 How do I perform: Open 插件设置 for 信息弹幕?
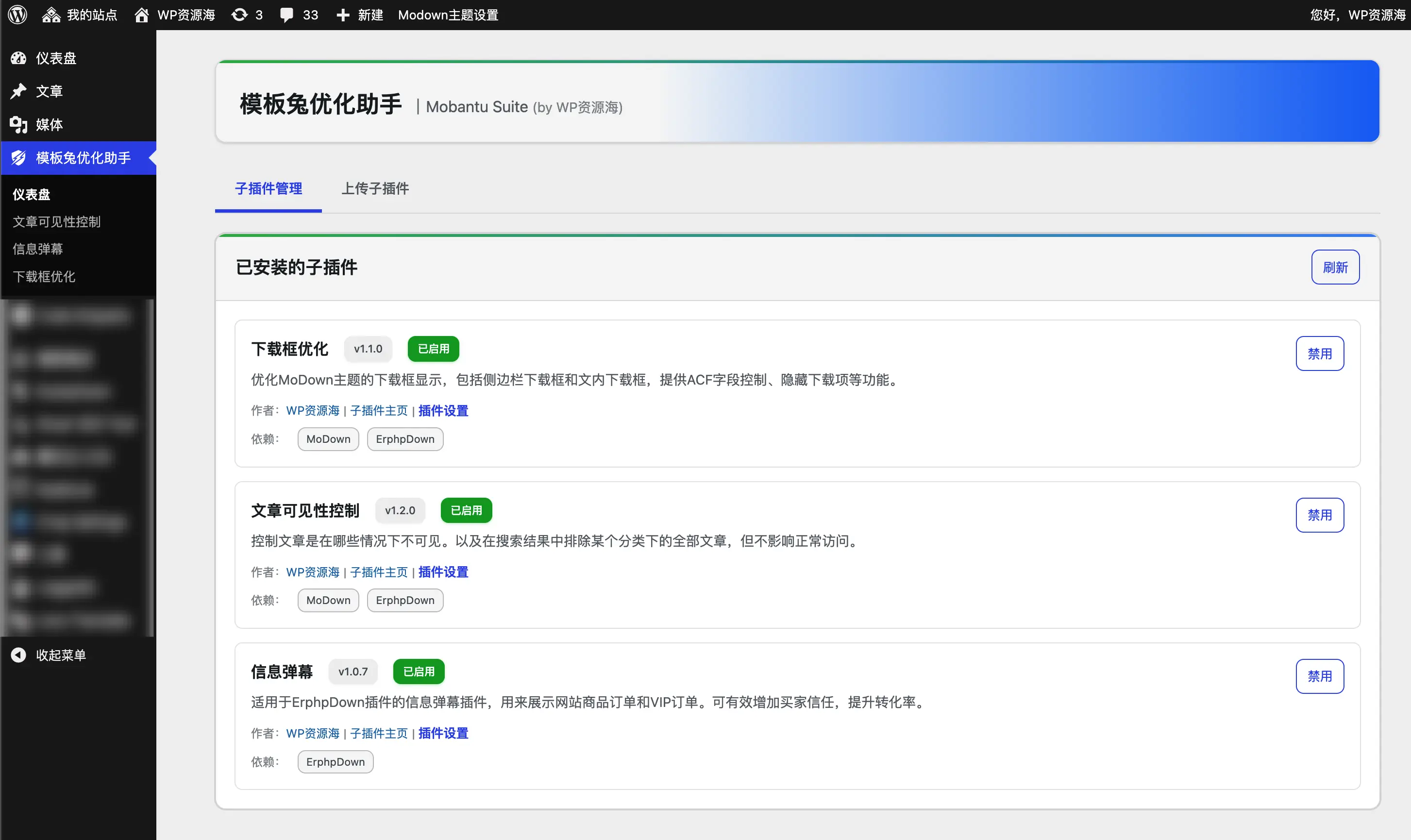(443, 733)
